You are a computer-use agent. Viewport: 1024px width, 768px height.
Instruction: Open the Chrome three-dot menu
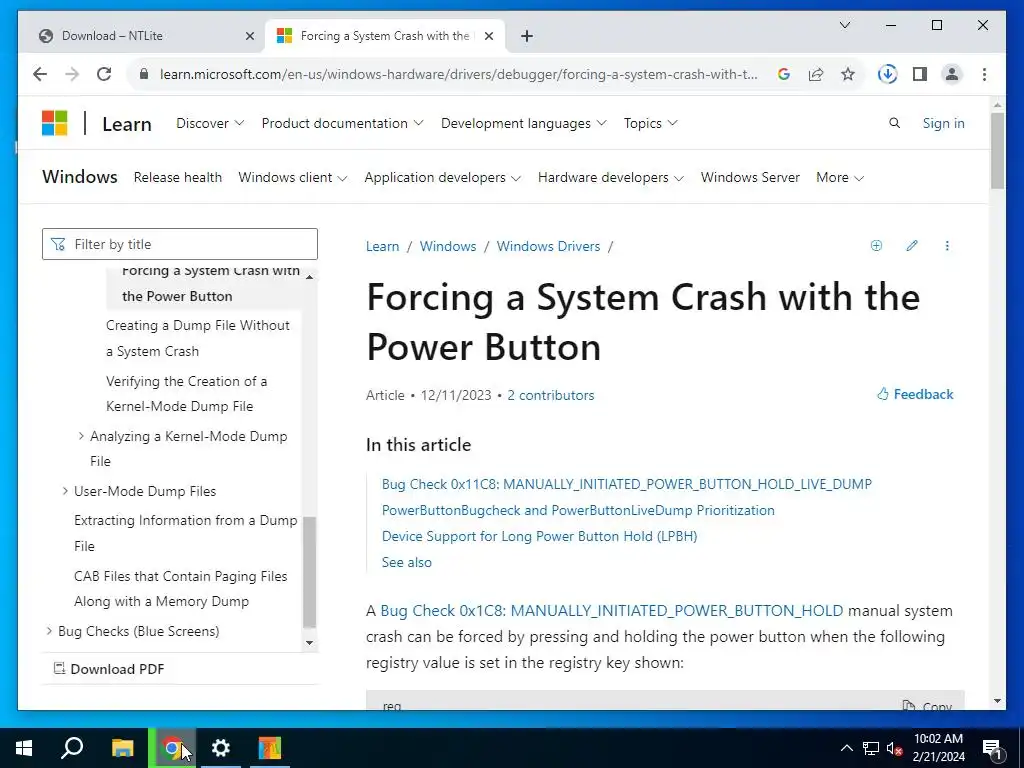(984, 74)
